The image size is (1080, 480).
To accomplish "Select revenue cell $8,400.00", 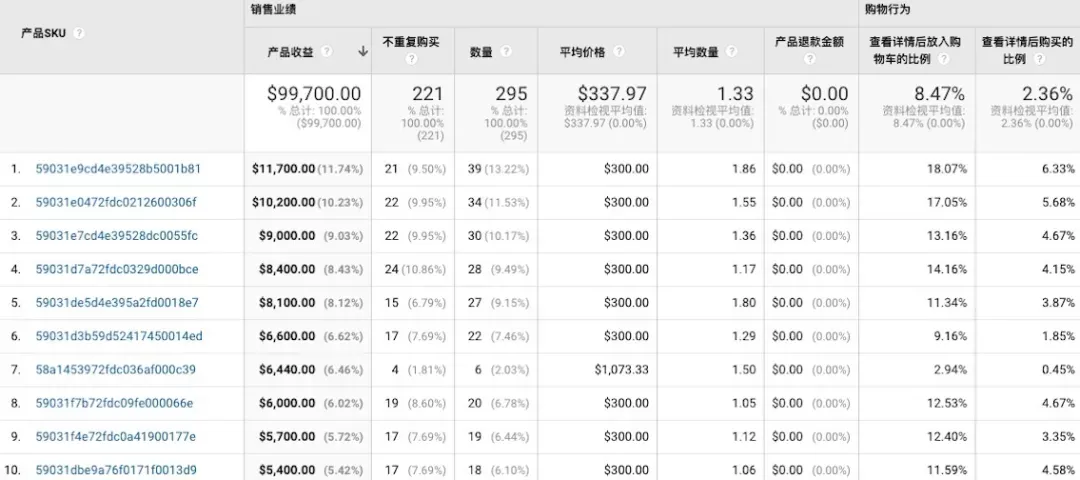I will (287, 269).
